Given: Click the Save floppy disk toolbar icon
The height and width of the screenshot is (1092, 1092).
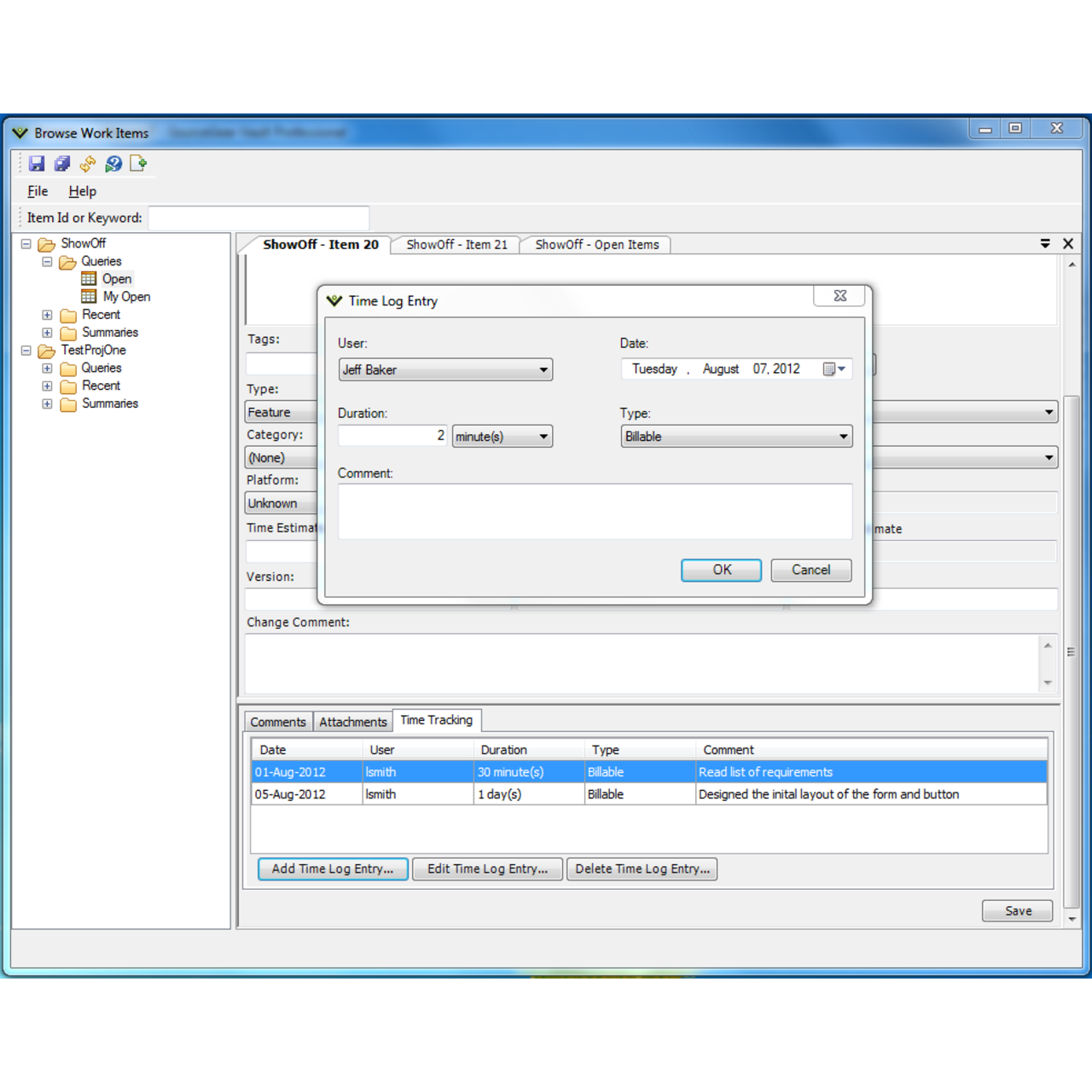Looking at the screenshot, I should [x=36, y=164].
